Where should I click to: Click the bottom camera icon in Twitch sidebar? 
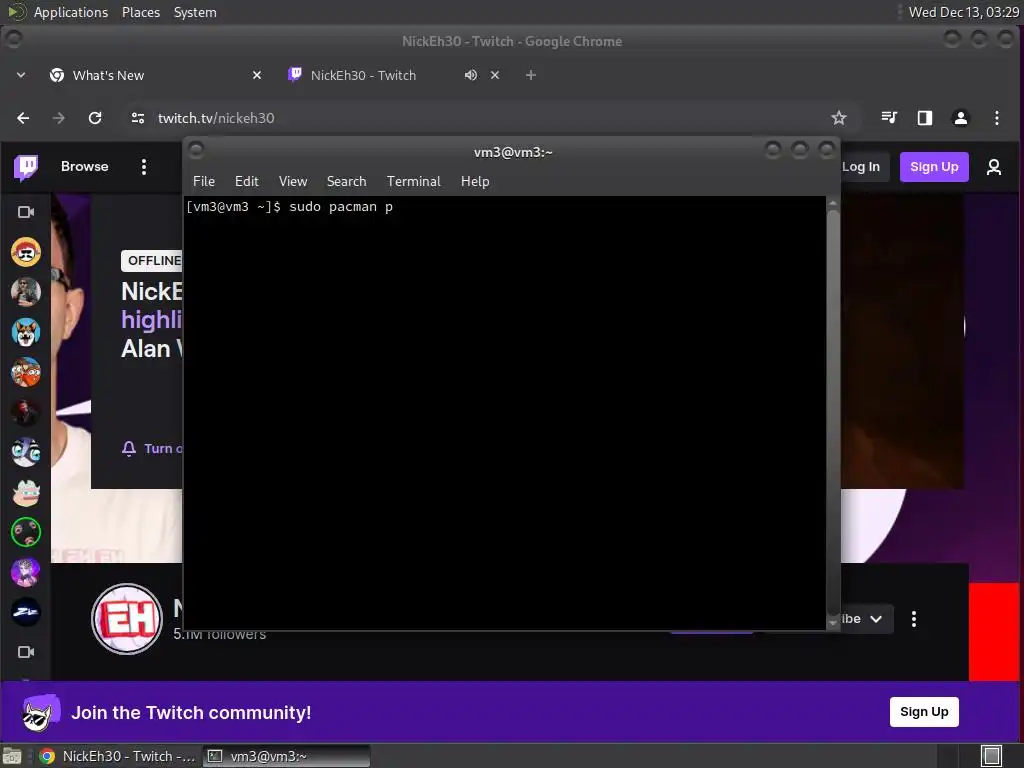(26, 652)
